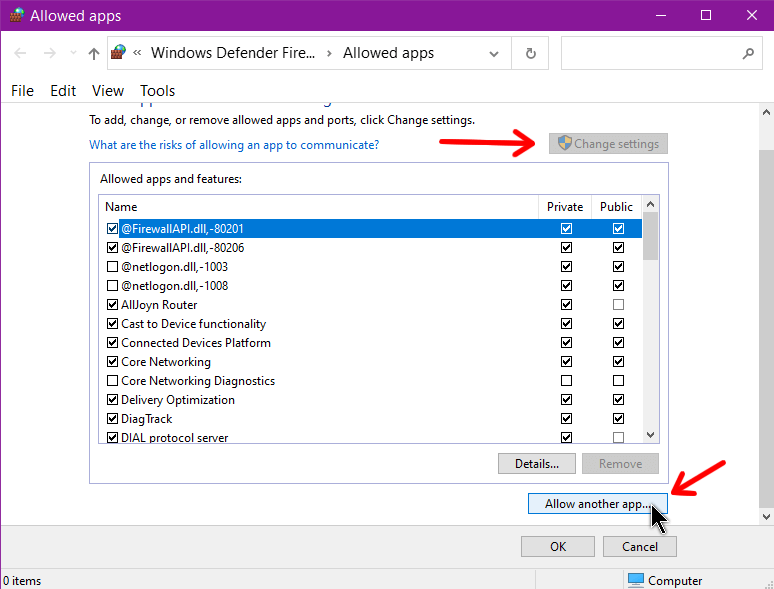The image size is (774, 589).
Task: Open the Tools menu
Action: coord(157,91)
